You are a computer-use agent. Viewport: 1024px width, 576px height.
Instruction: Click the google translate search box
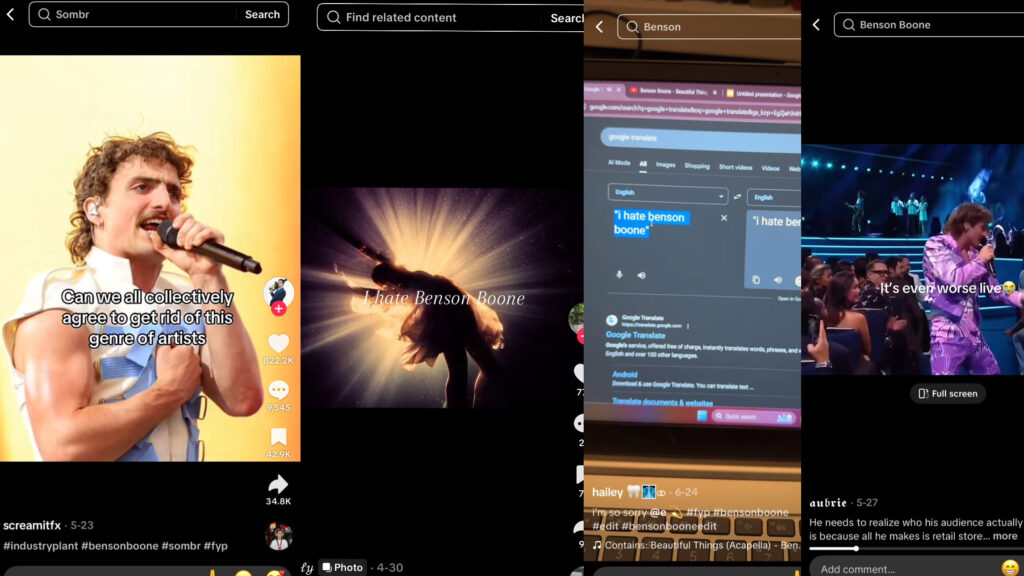(701, 138)
